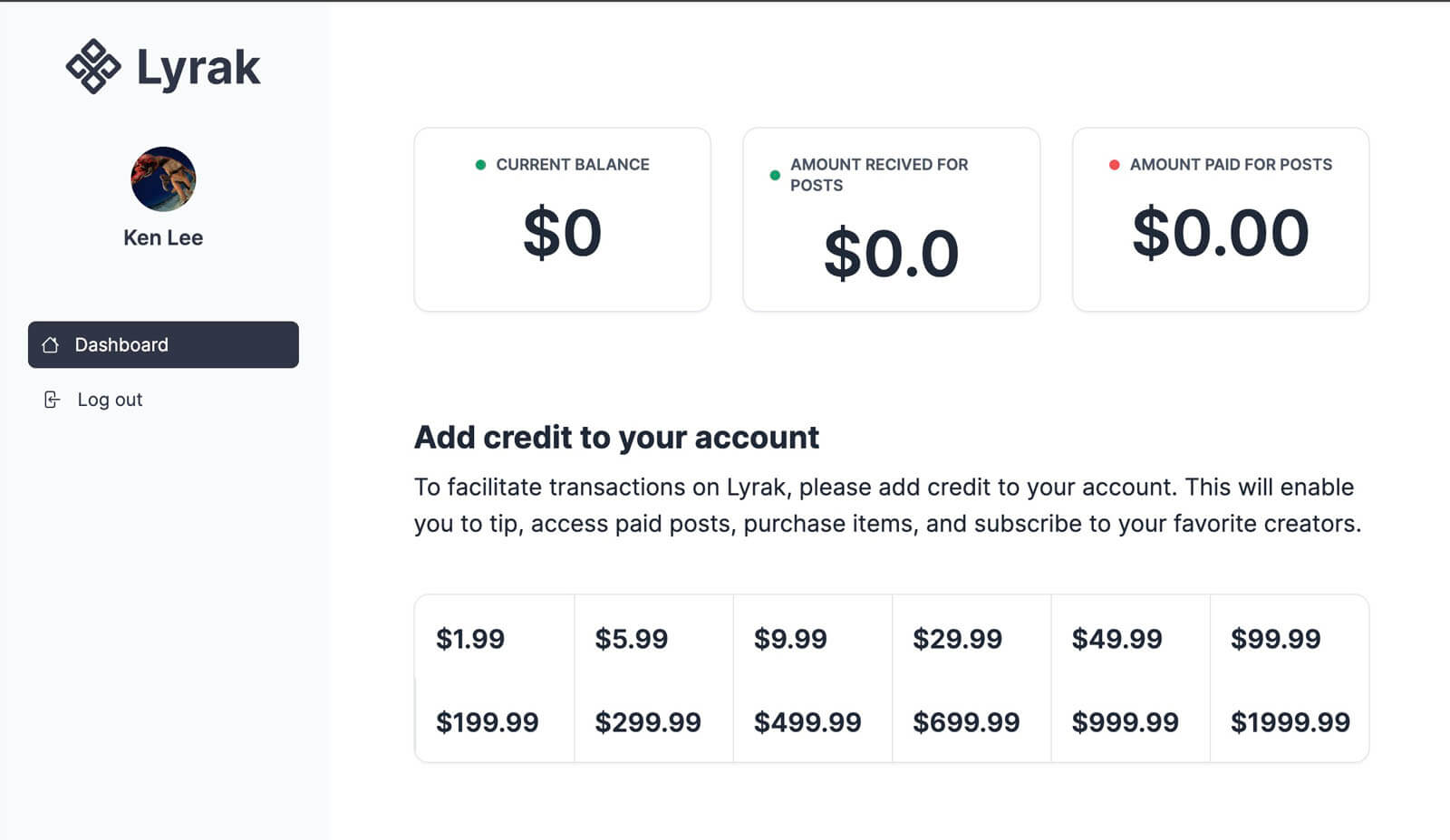Select the $9.99 credit amount

pos(790,639)
